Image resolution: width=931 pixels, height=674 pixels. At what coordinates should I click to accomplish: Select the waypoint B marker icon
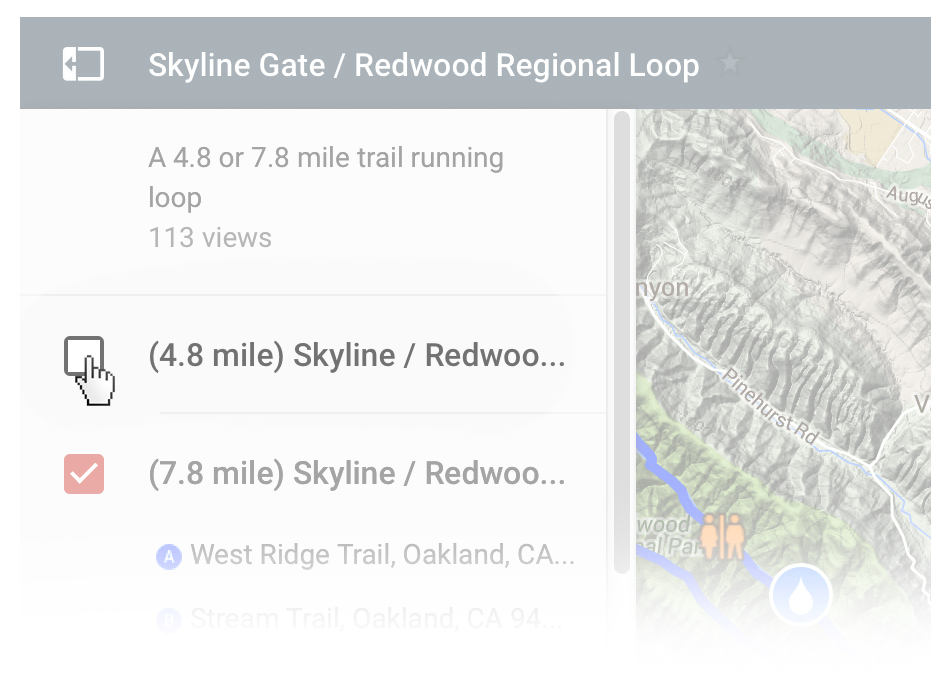click(x=169, y=620)
